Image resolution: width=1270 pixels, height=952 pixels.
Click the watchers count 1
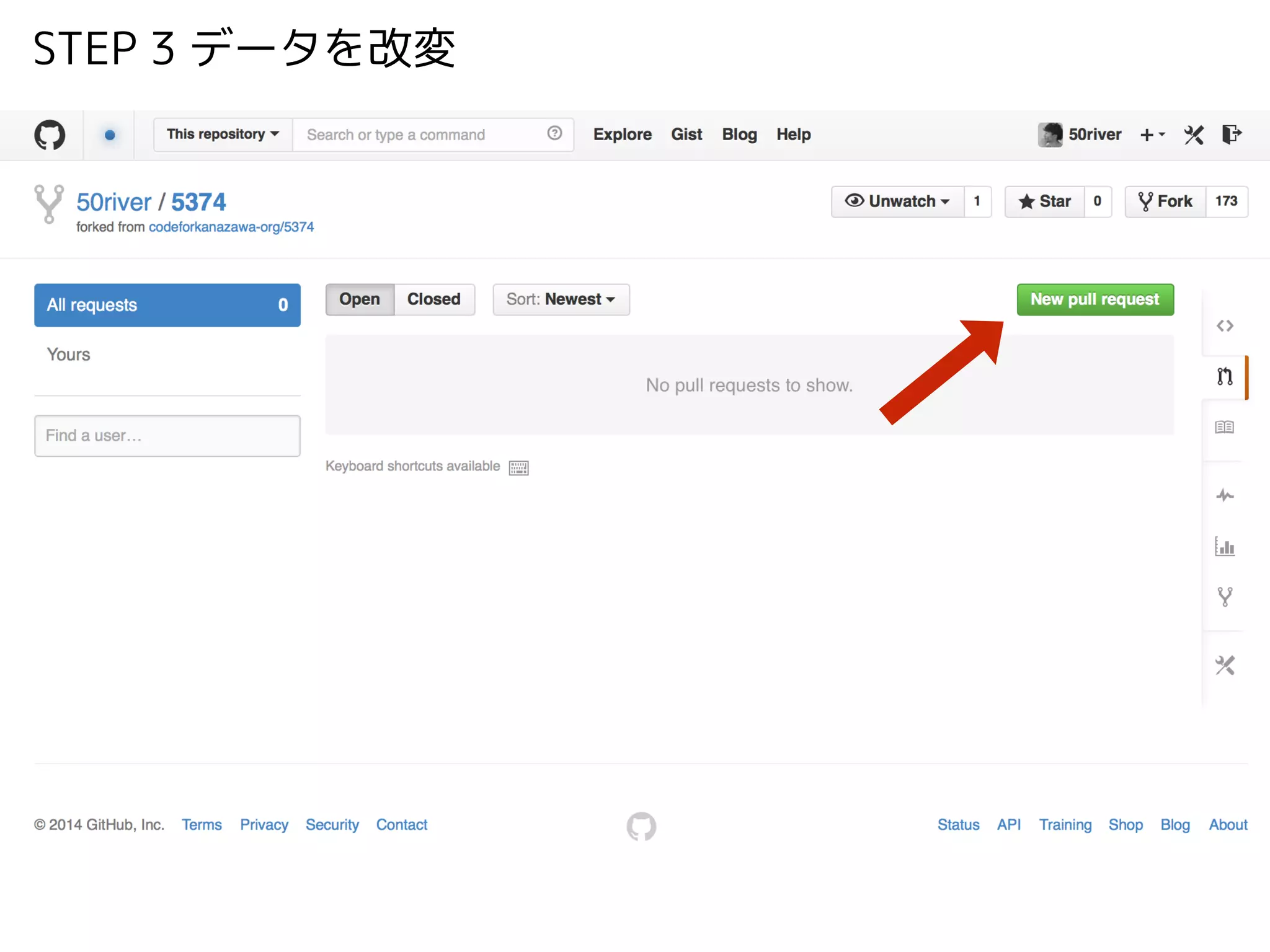(x=977, y=201)
